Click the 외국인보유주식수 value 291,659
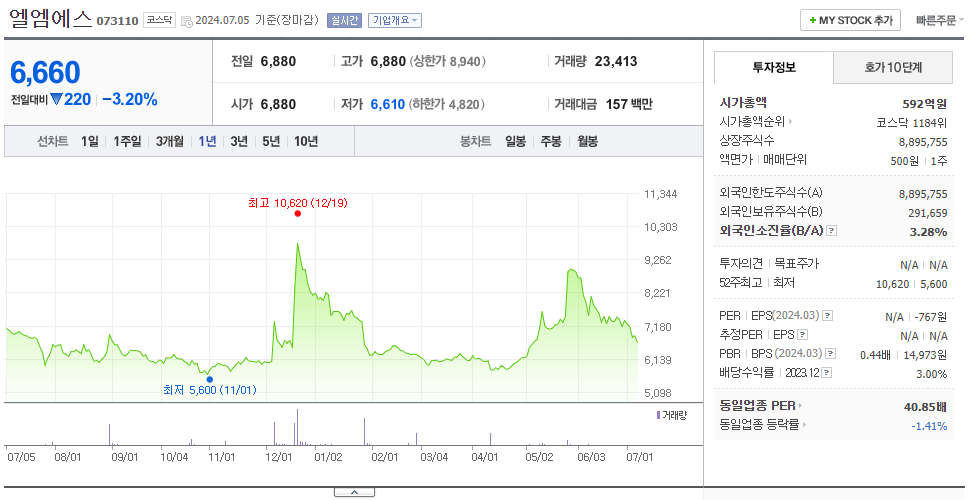 coord(929,213)
